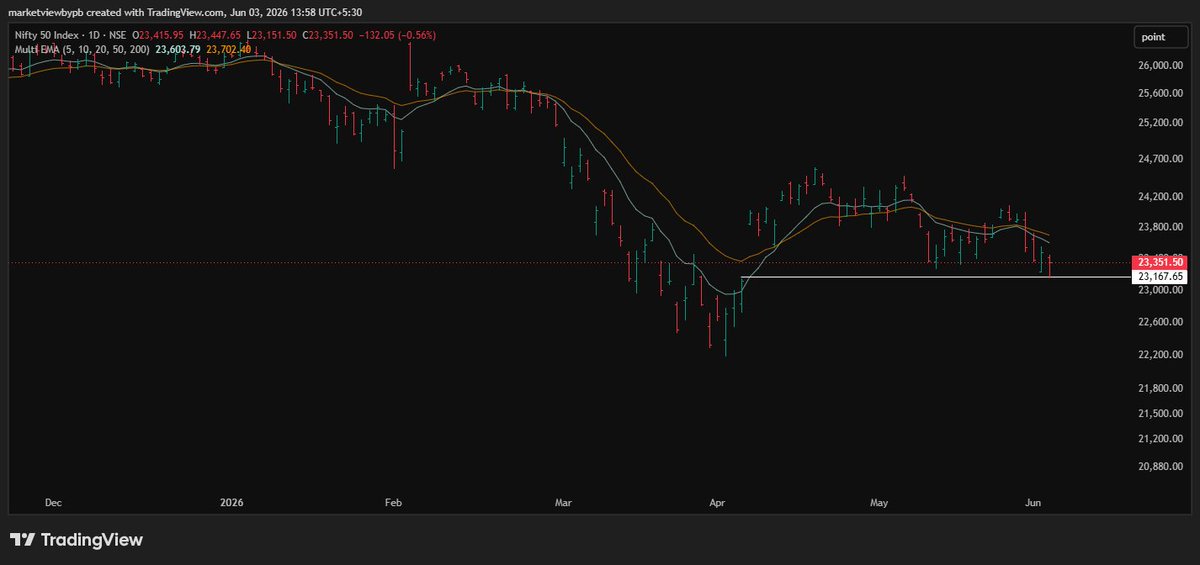Click the TradingView logo at the bottom left
Image resolution: width=1200 pixels, height=565 pixels.
coord(76,540)
